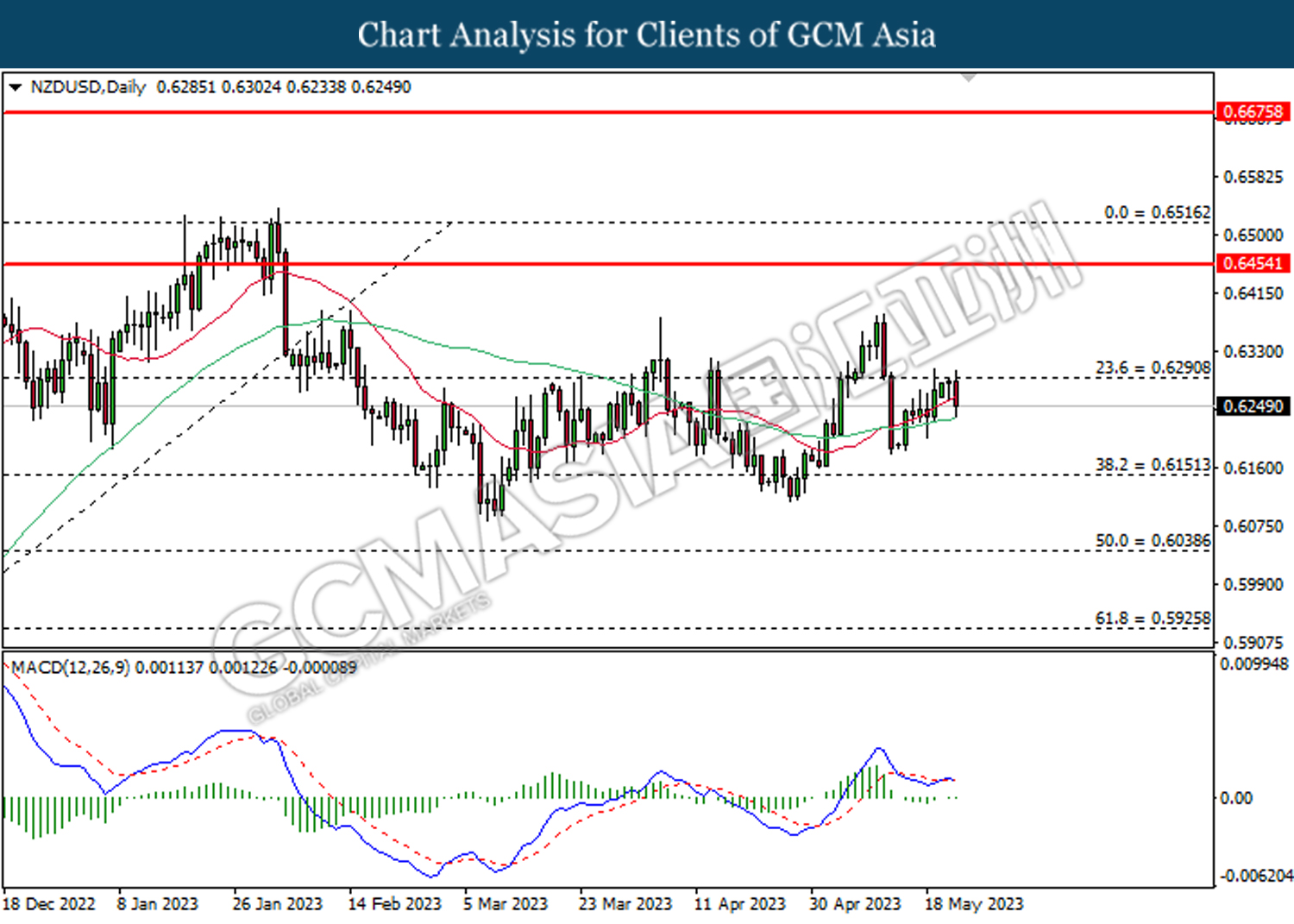Click the 0.65825 price axis value

click(x=1253, y=177)
